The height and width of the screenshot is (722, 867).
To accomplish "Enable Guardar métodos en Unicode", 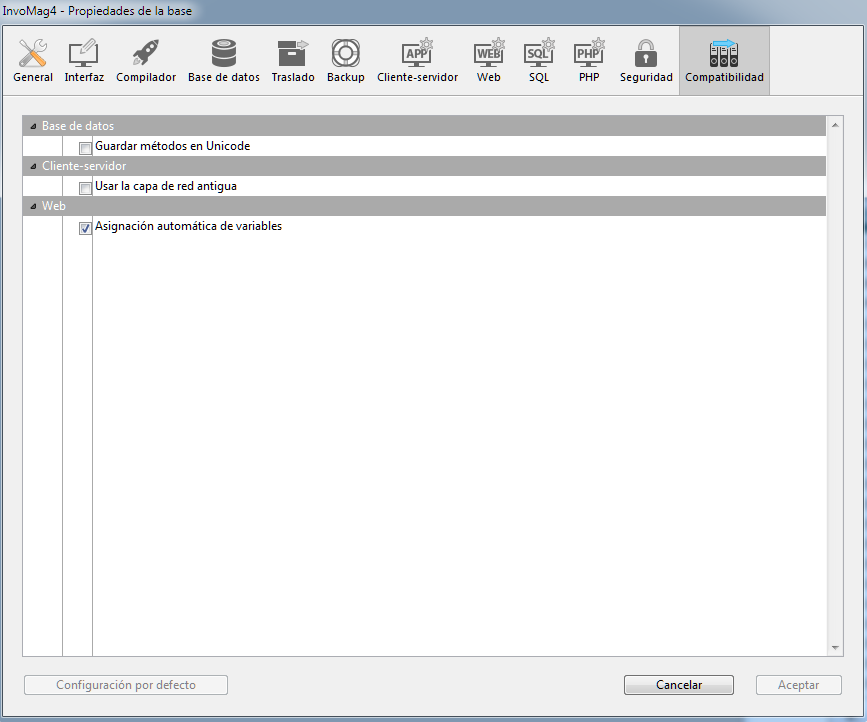I will coord(85,148).
